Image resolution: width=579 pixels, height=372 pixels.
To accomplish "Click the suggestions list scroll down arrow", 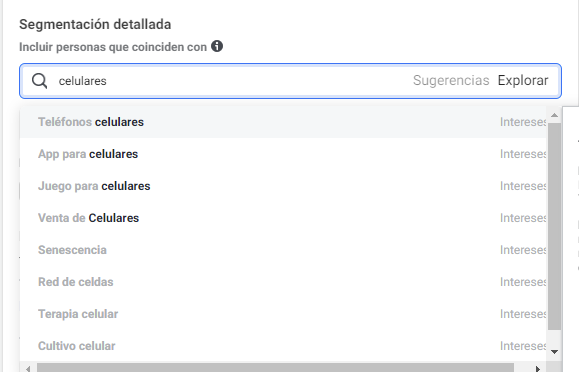I will point(554,352).
